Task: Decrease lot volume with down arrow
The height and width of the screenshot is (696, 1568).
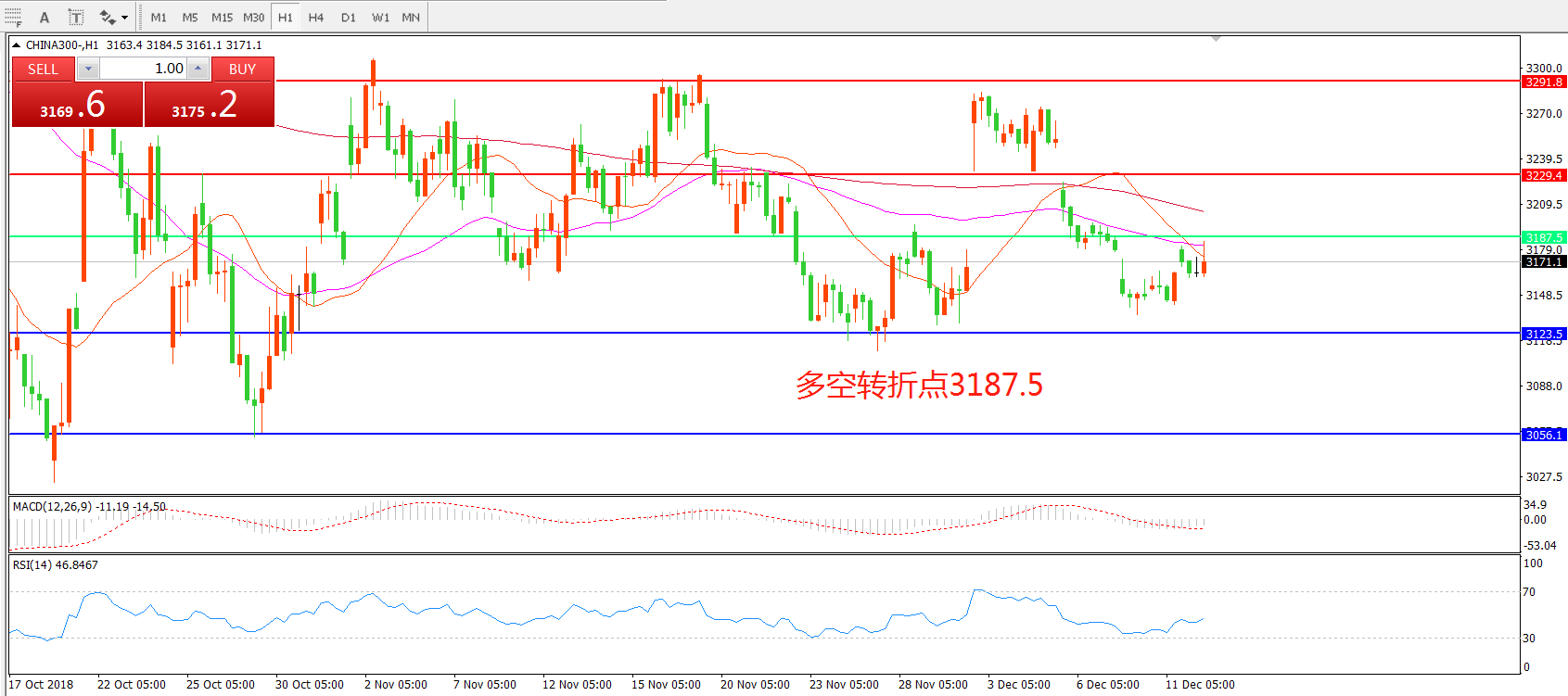Action: (x=88, y=69)
